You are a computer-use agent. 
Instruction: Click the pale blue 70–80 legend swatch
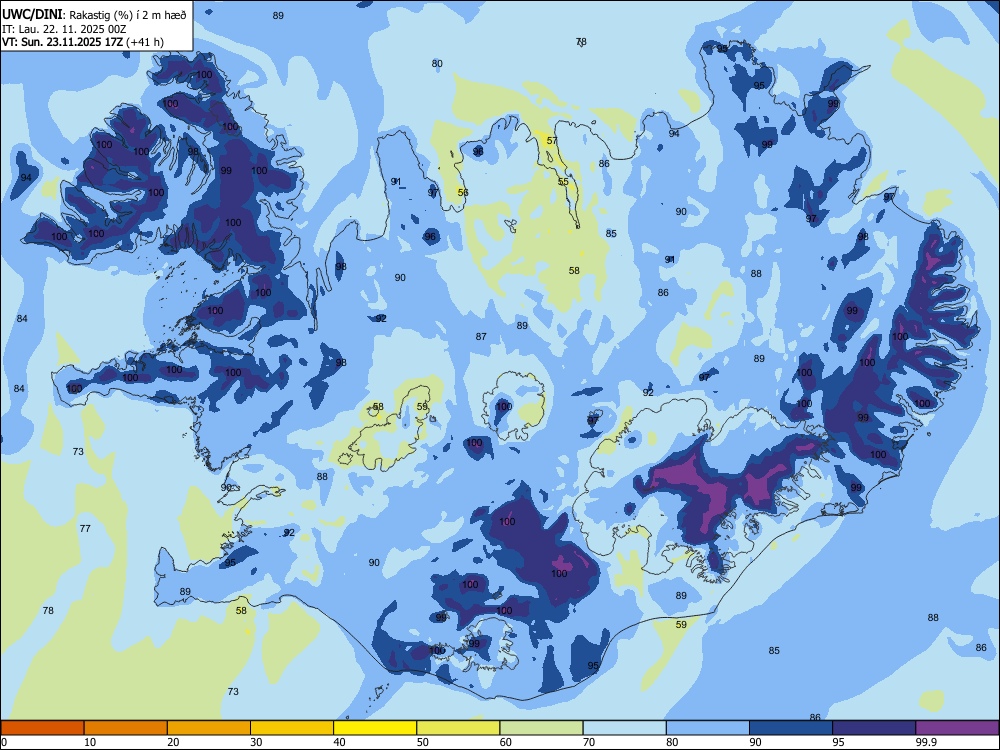pyautogui.click(x=624, y=728)
